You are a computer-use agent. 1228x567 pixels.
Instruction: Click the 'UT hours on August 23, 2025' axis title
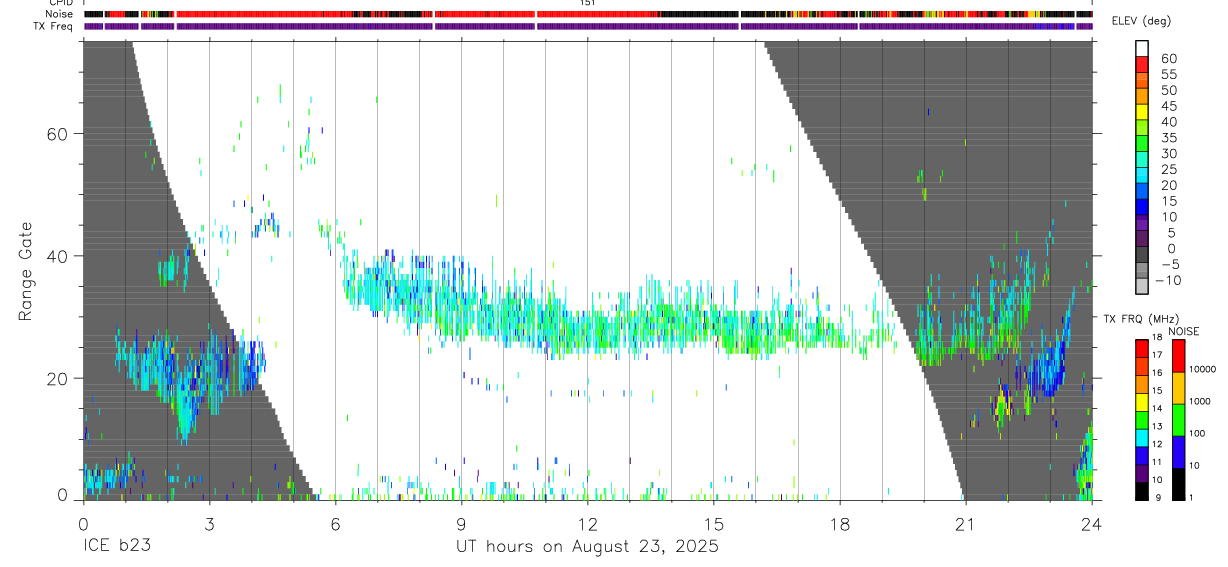(588, 547)
